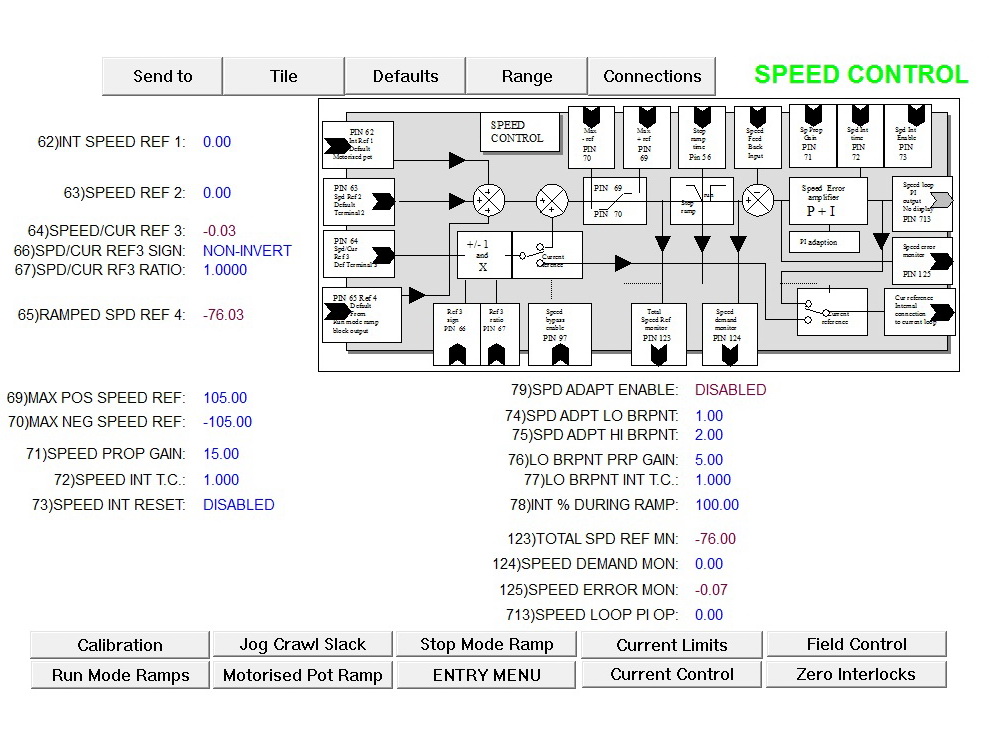Click the PI adaption block in diagram

coord(824,242)
